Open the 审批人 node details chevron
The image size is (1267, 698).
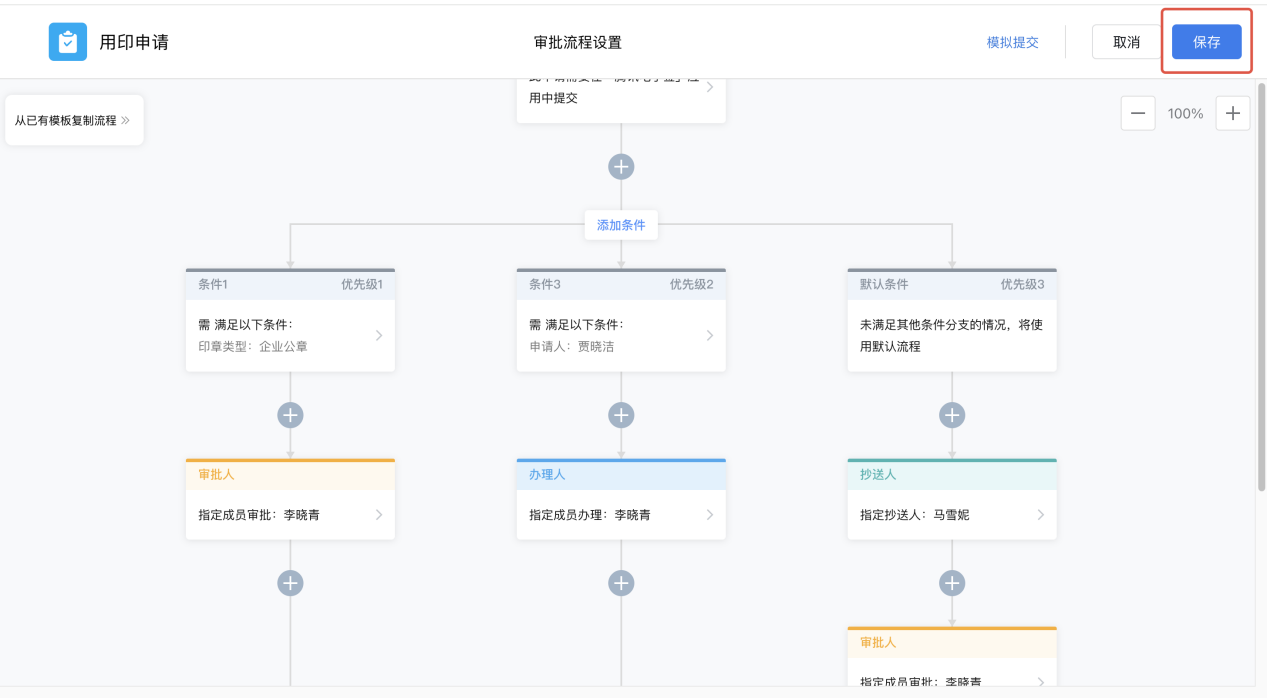point(380,514)
